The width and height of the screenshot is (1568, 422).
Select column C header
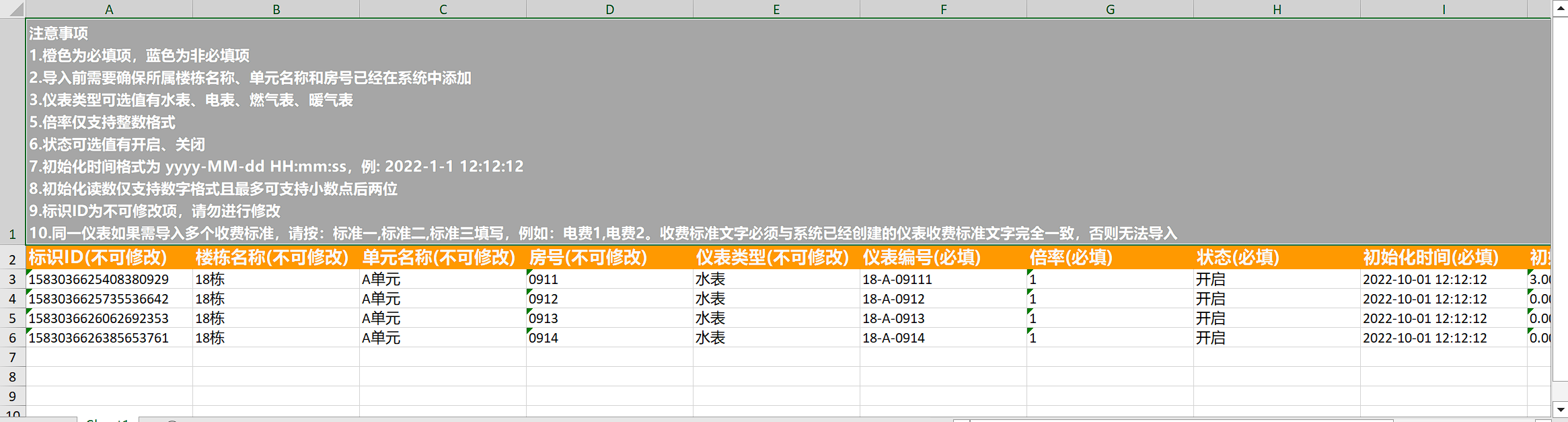coord(443,9)
